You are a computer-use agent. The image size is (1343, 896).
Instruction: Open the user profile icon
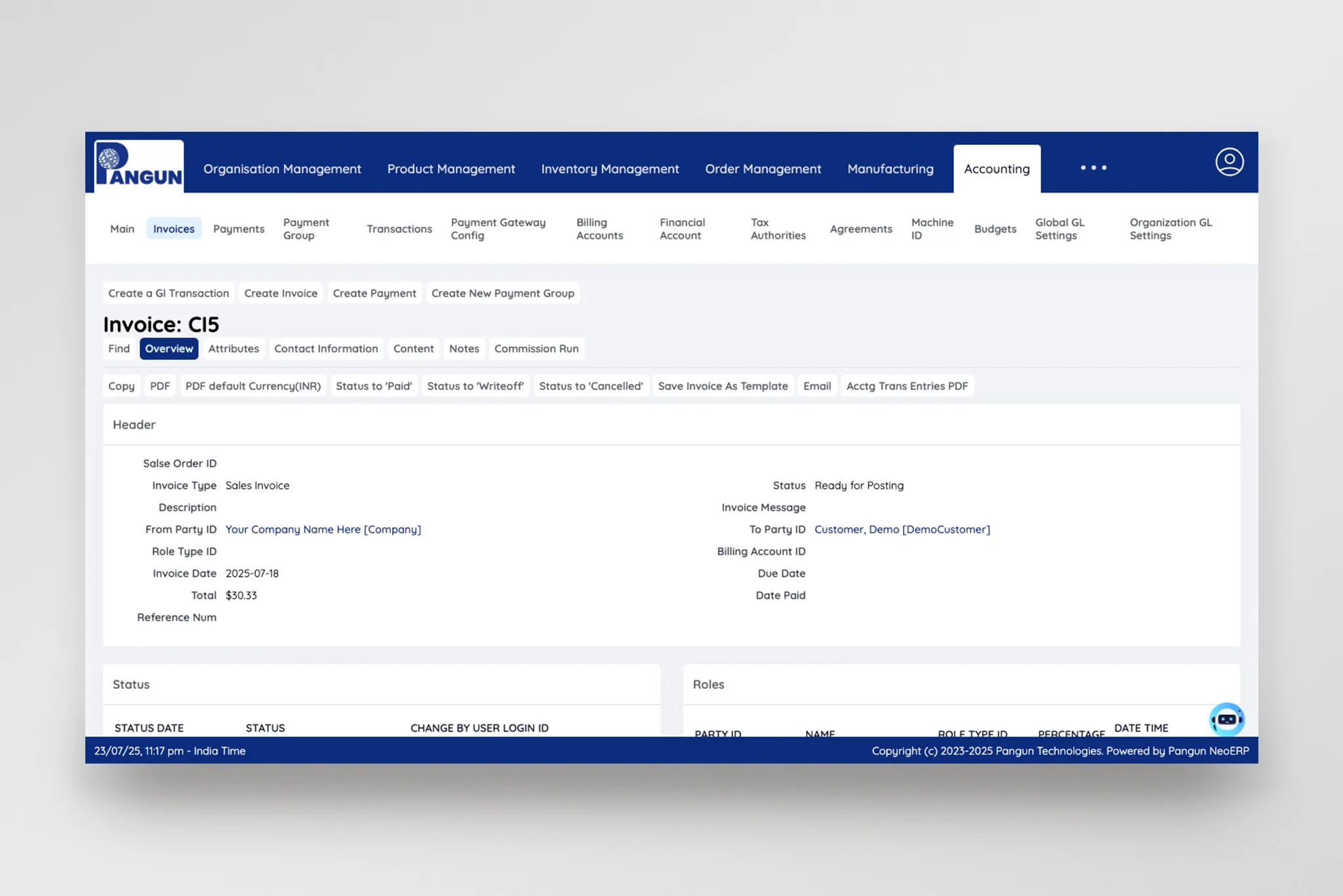1229,162
